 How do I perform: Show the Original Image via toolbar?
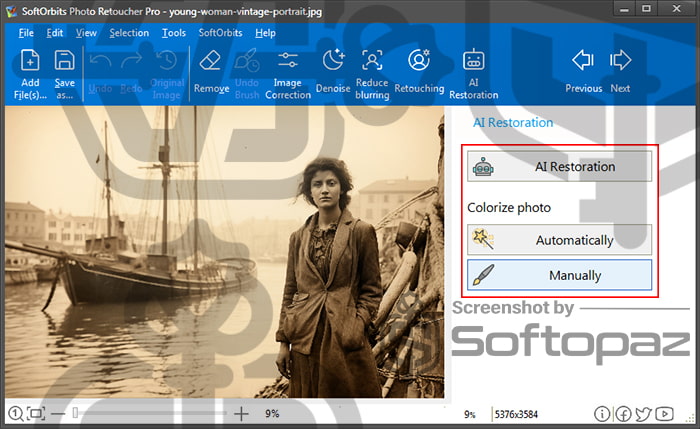pos(167,60)
